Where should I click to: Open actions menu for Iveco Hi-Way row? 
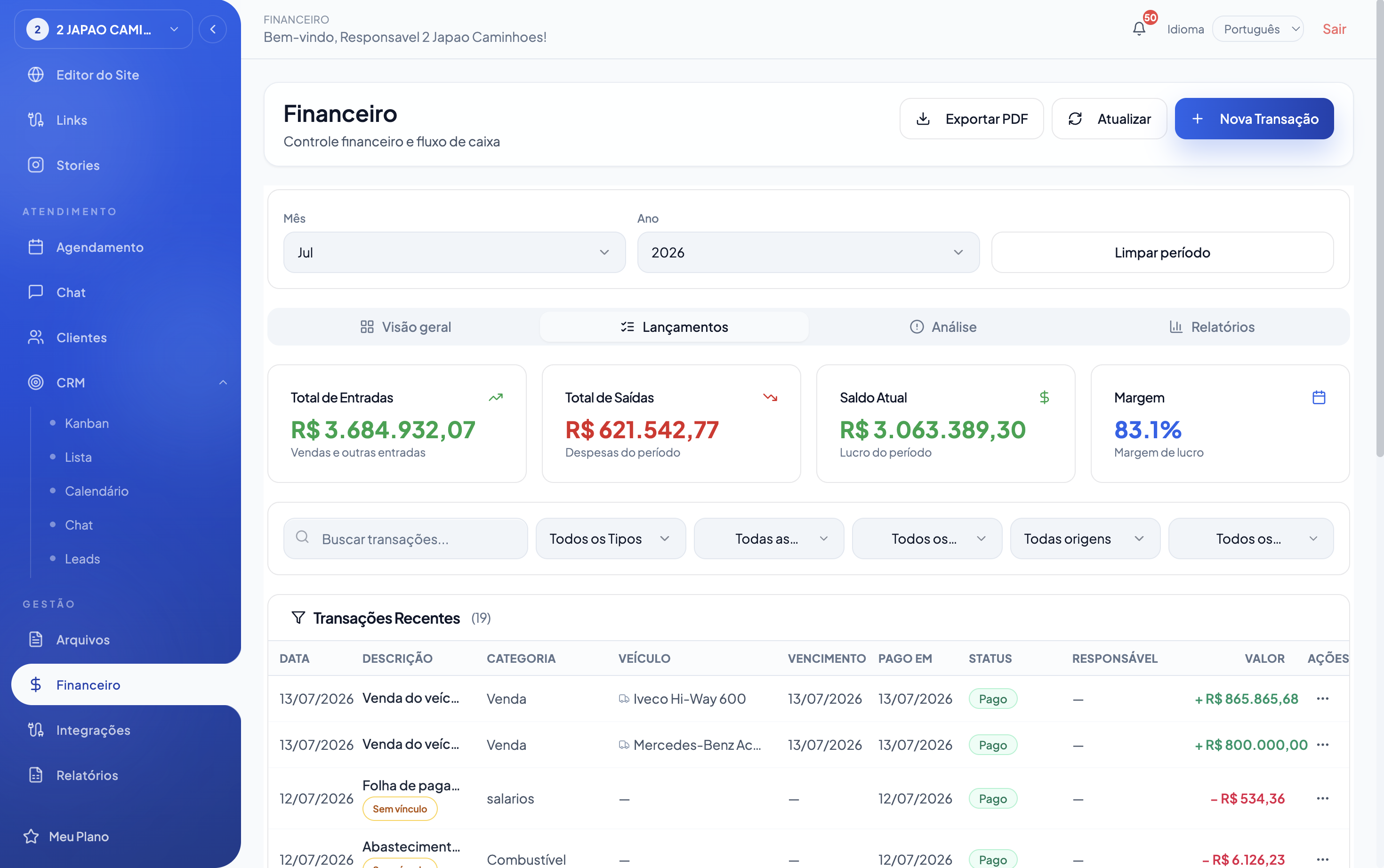click(1323, 699)
